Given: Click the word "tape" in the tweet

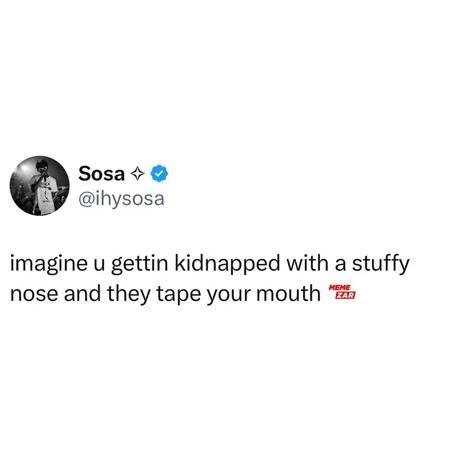Looking at the screenshot, I should click(178, 295).
